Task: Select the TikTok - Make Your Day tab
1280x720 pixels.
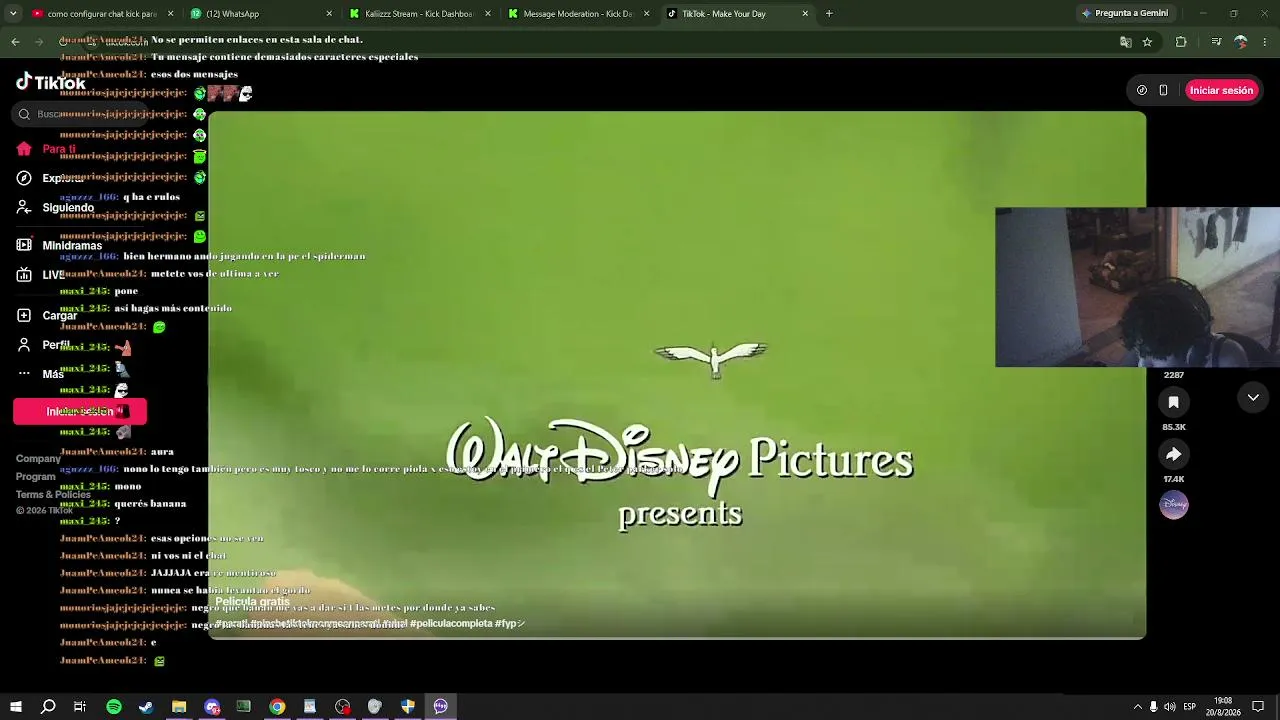Action: [x=735, y=14]
